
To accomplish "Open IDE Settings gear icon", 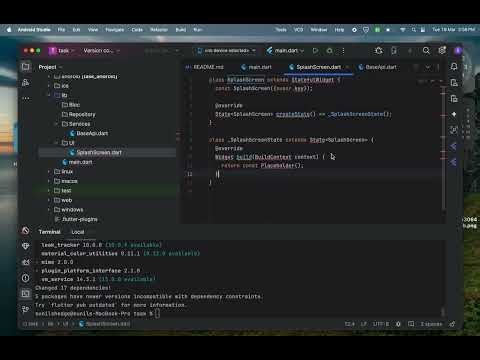I will tap(442, 51).
